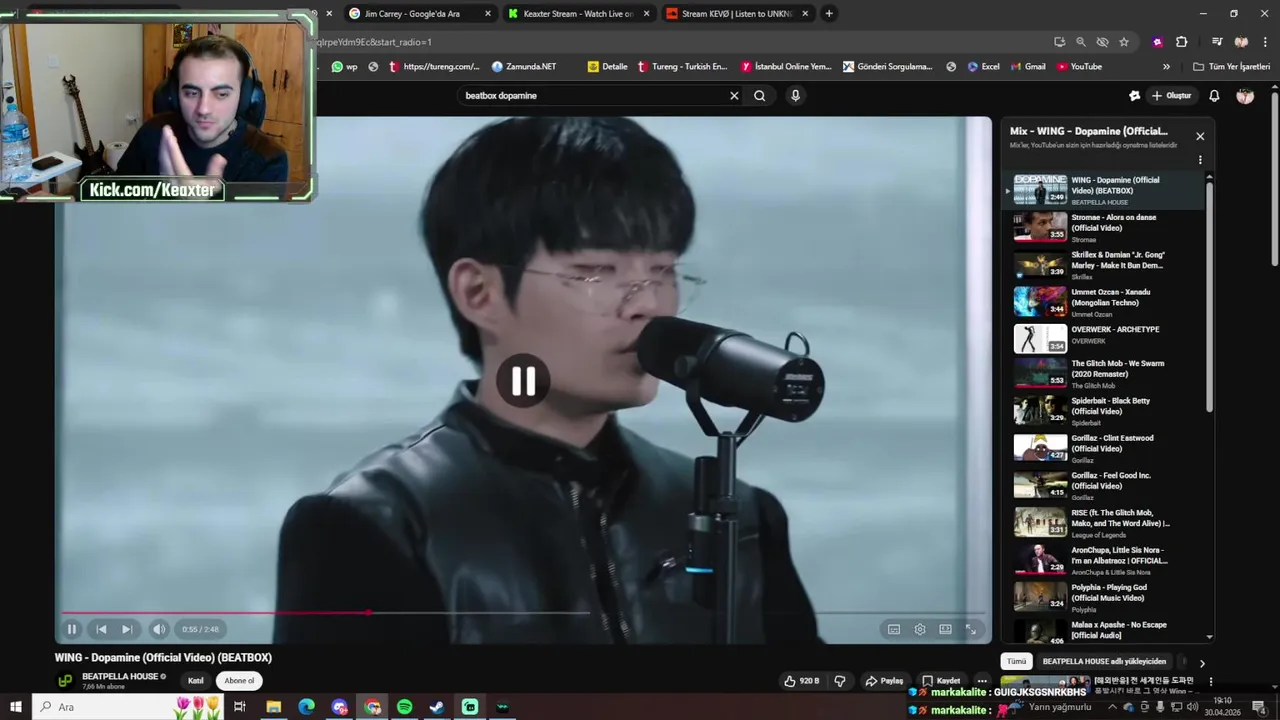The width and height of the screenshot is (1280, 720).
Task: Select The Glitch Mob - We Swarm
Action: pyautogui.click(x=1106, y=373)
